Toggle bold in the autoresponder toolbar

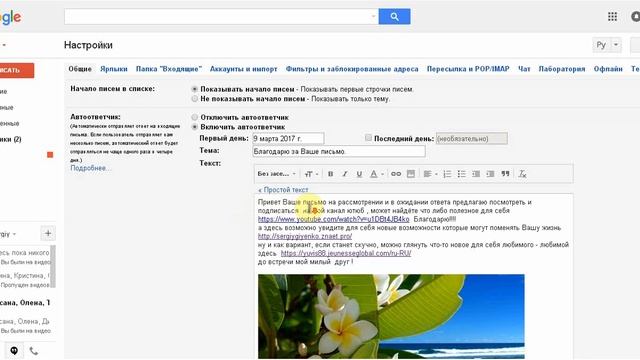pyautogui.click(x=331, y=174)
